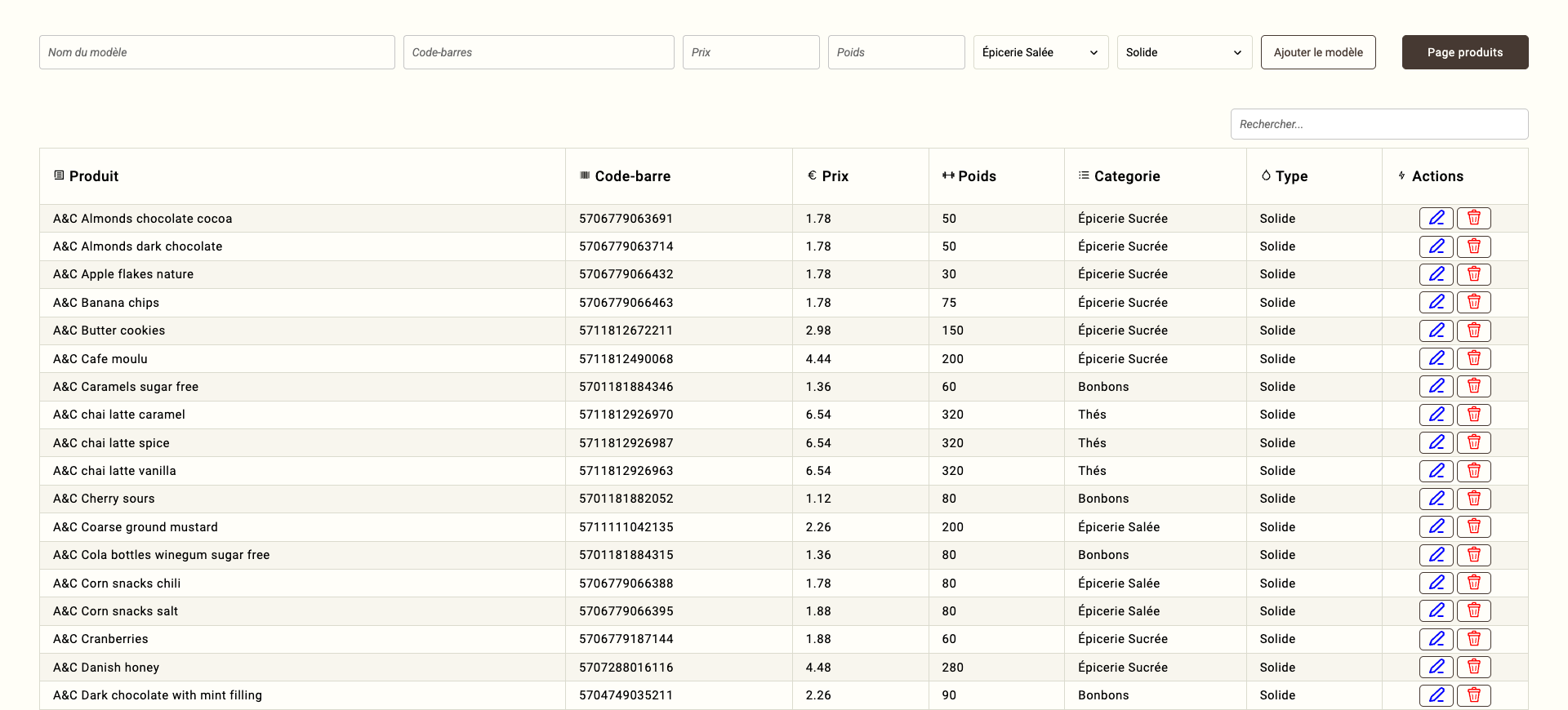Open the Épicerie Salée category dropdown
1568x710 pixels.
pyautogui.click(x=1040, y=52)
